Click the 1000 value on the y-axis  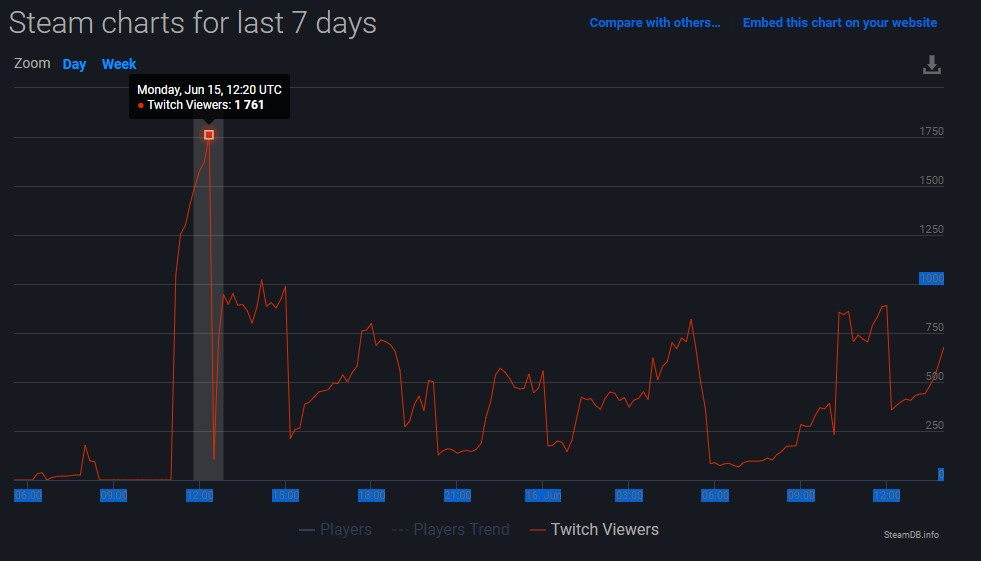click(x=931, y=279)
